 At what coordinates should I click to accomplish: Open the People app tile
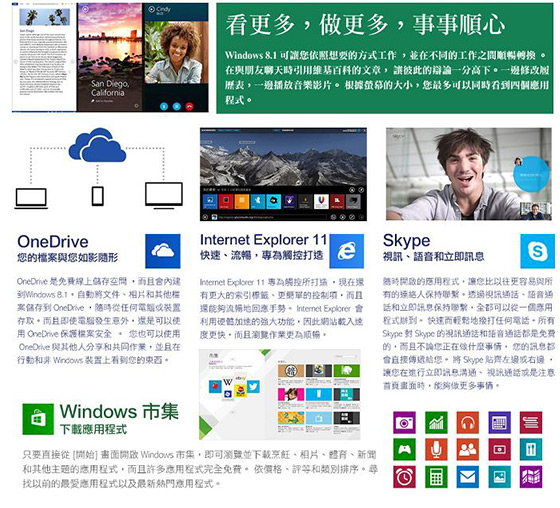tap(468, 449)
